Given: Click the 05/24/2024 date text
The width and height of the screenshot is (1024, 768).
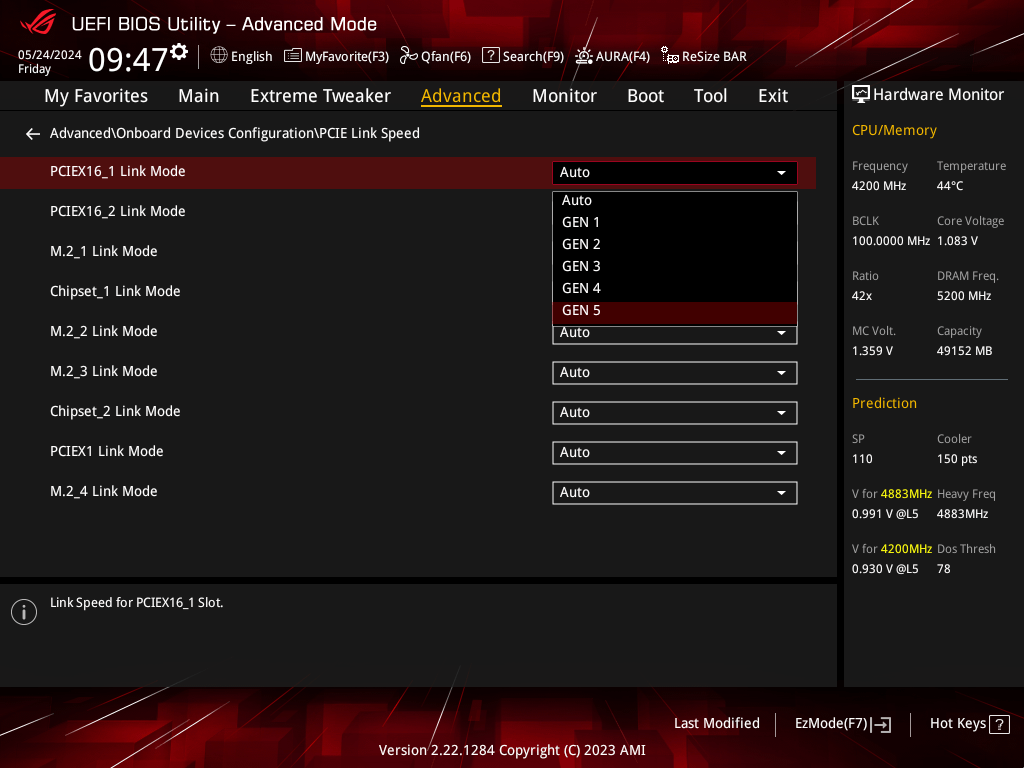Looking at the screenshot, I should pyautogui.click(x=50, y=55).
